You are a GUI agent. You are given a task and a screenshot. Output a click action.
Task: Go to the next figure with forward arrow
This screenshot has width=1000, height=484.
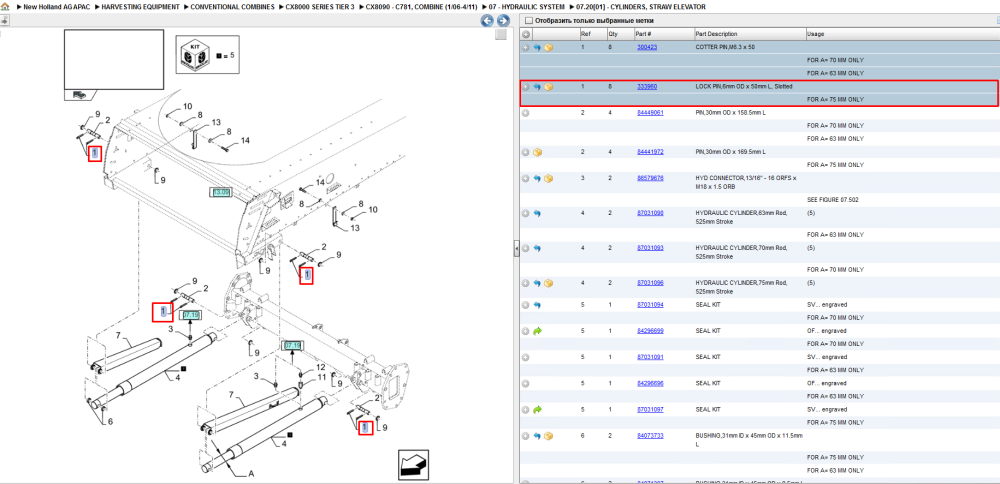[x=503, y=21]
